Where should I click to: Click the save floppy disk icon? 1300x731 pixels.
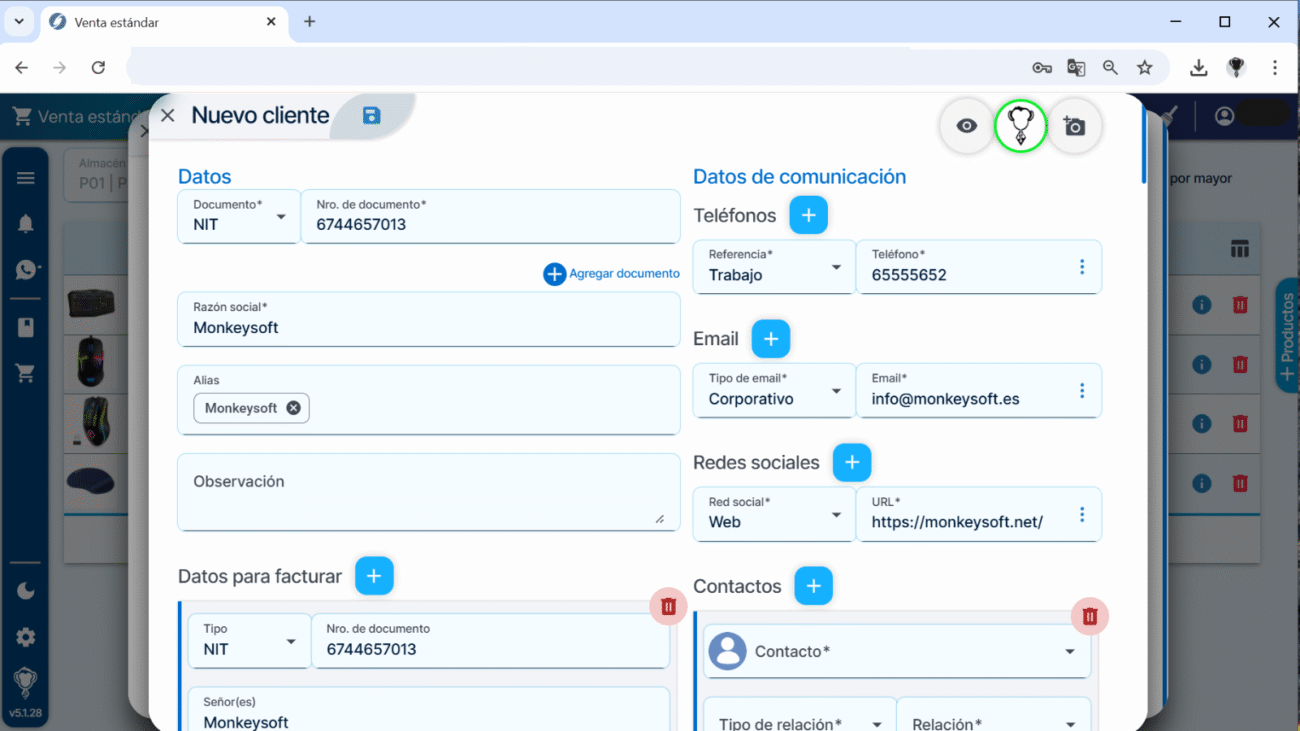(x=371, y=116)
